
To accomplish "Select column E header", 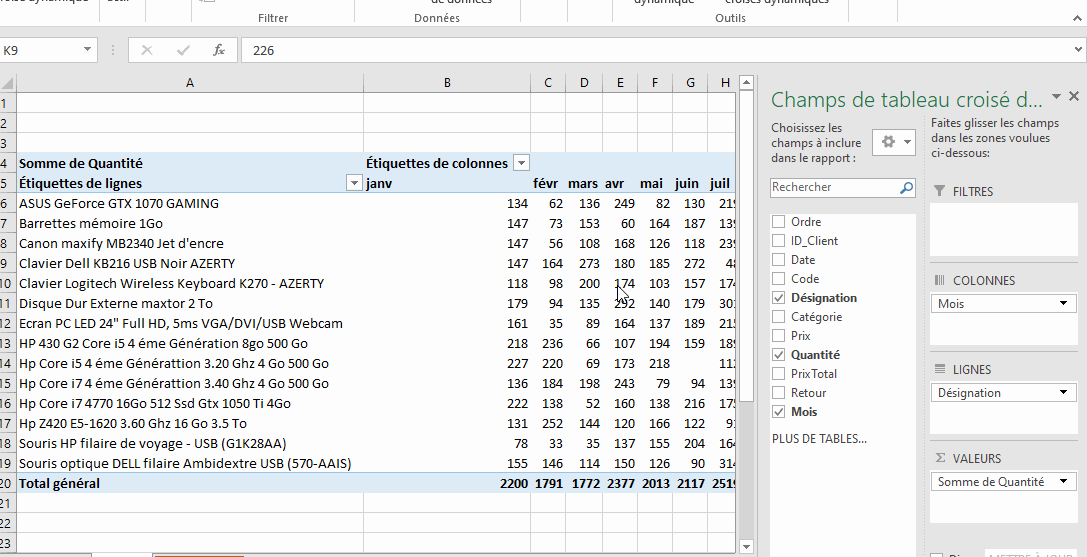I will pos(620,83).
